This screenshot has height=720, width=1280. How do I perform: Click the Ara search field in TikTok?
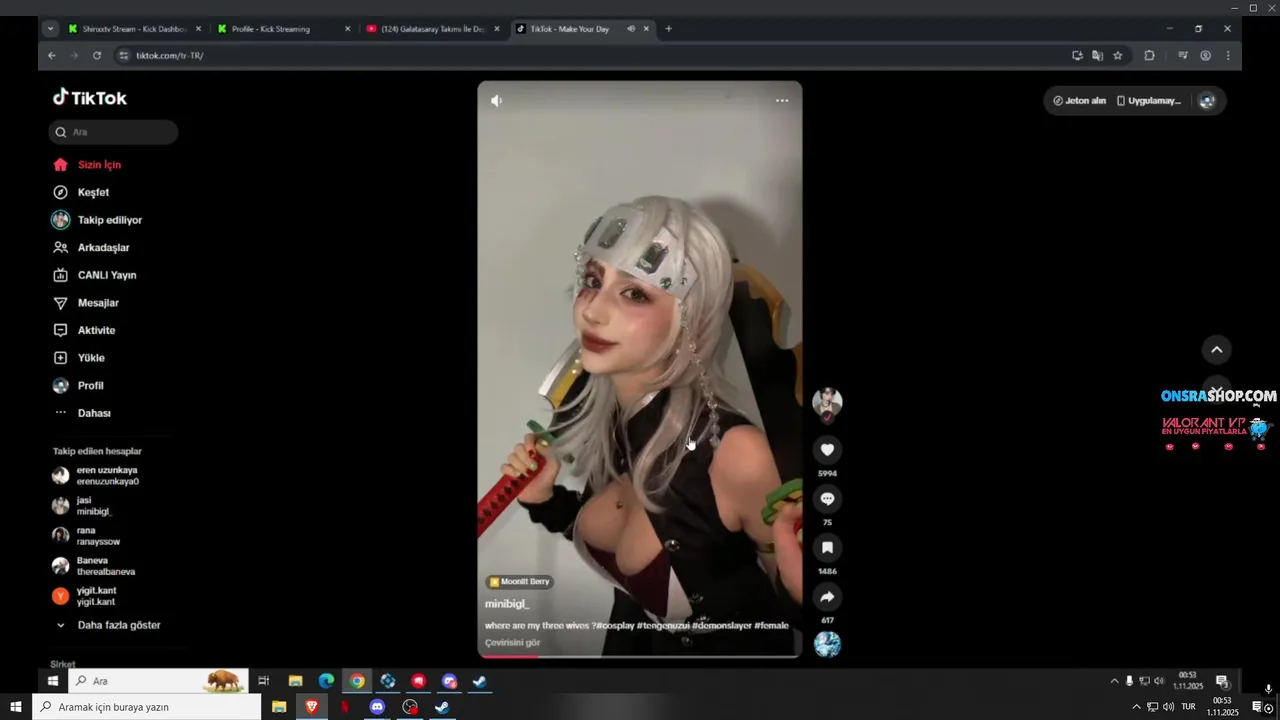pyautogui.click(x=113, y=132)
